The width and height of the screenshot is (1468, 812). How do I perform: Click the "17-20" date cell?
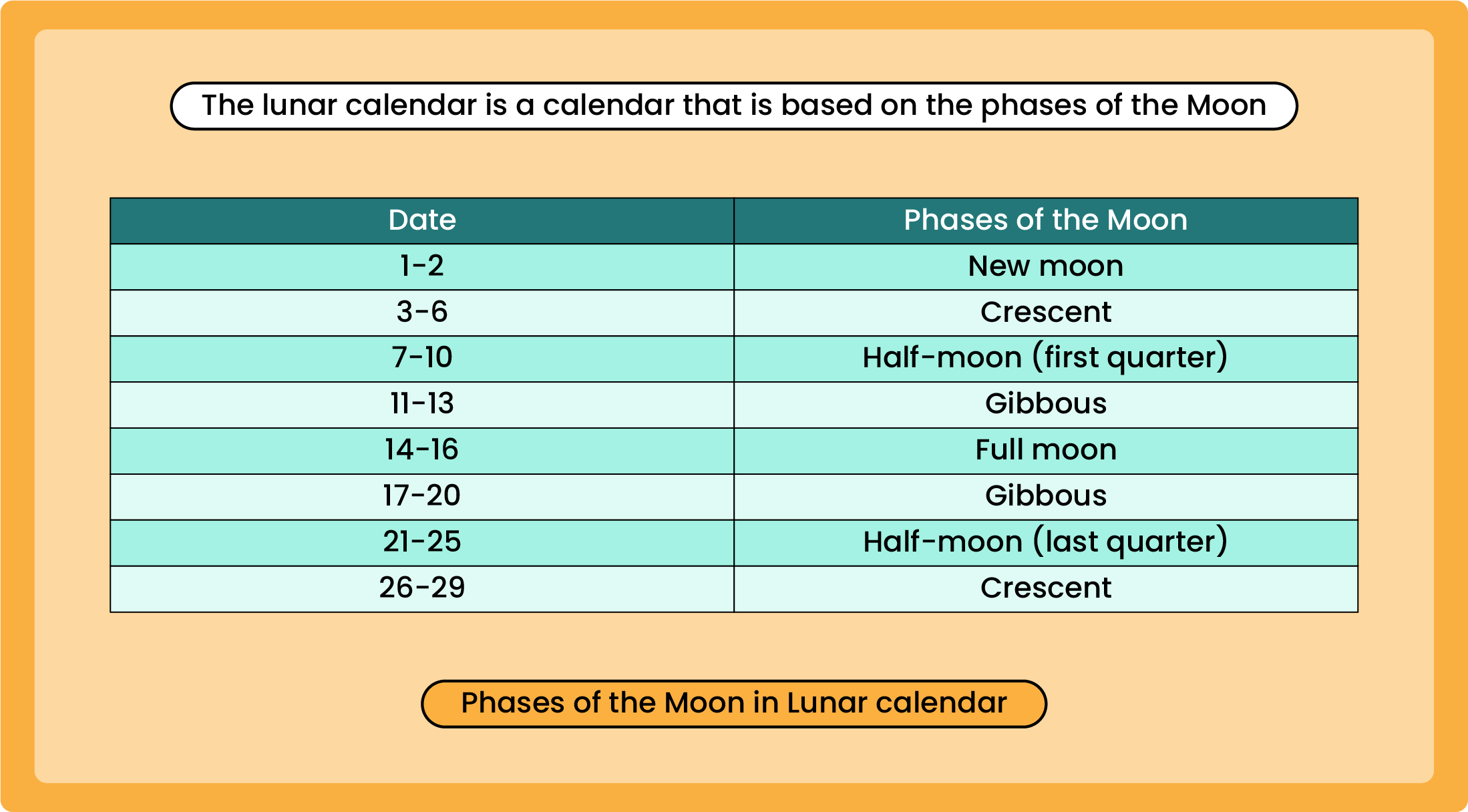click(422, 497)
